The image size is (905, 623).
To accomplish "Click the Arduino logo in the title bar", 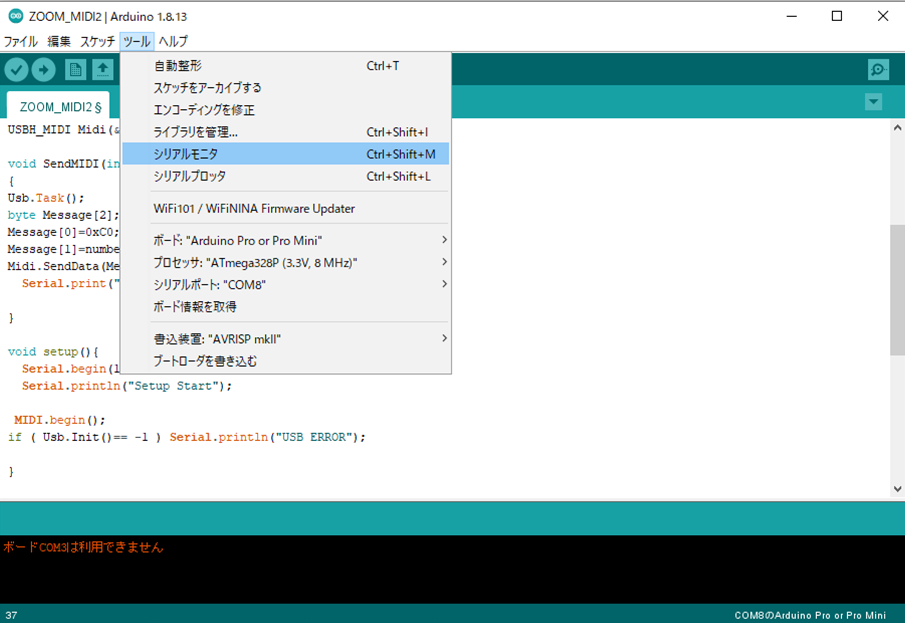I will [x=16, y=16].
